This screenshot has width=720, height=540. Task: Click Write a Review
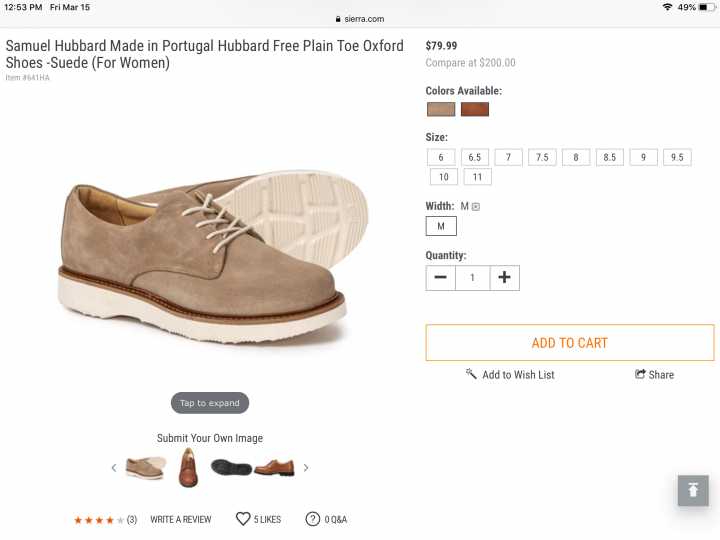click(181, 520)
